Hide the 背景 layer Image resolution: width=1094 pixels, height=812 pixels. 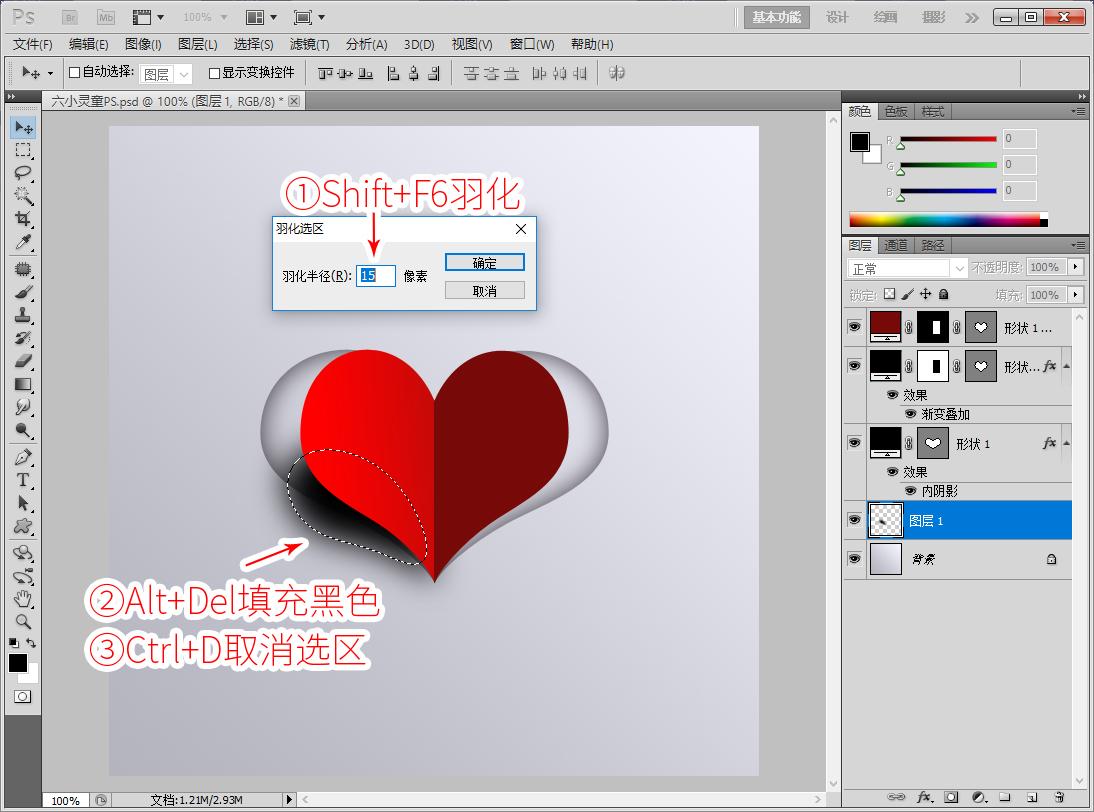854,559
